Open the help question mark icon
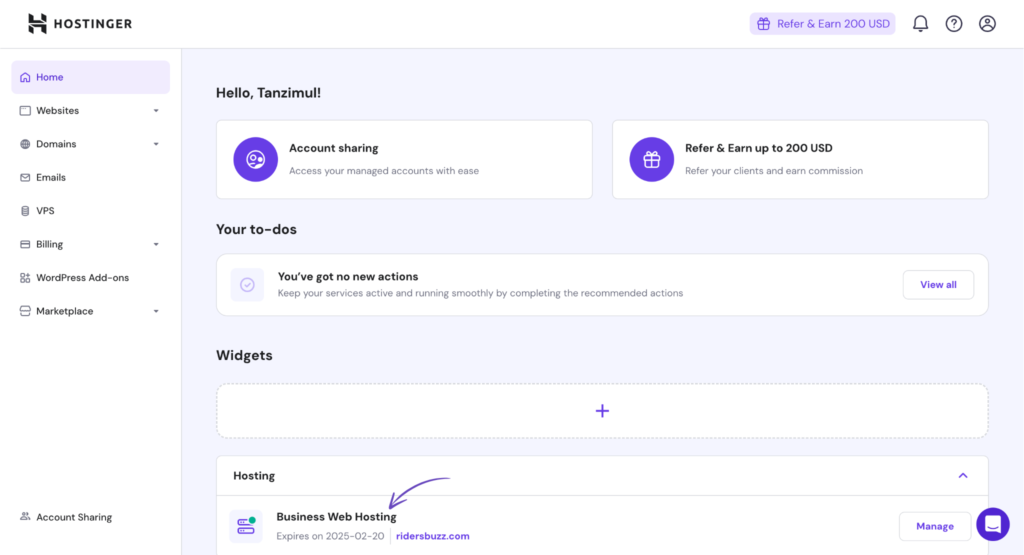Viewport: 1024px width, 555px height. [953, 24]
